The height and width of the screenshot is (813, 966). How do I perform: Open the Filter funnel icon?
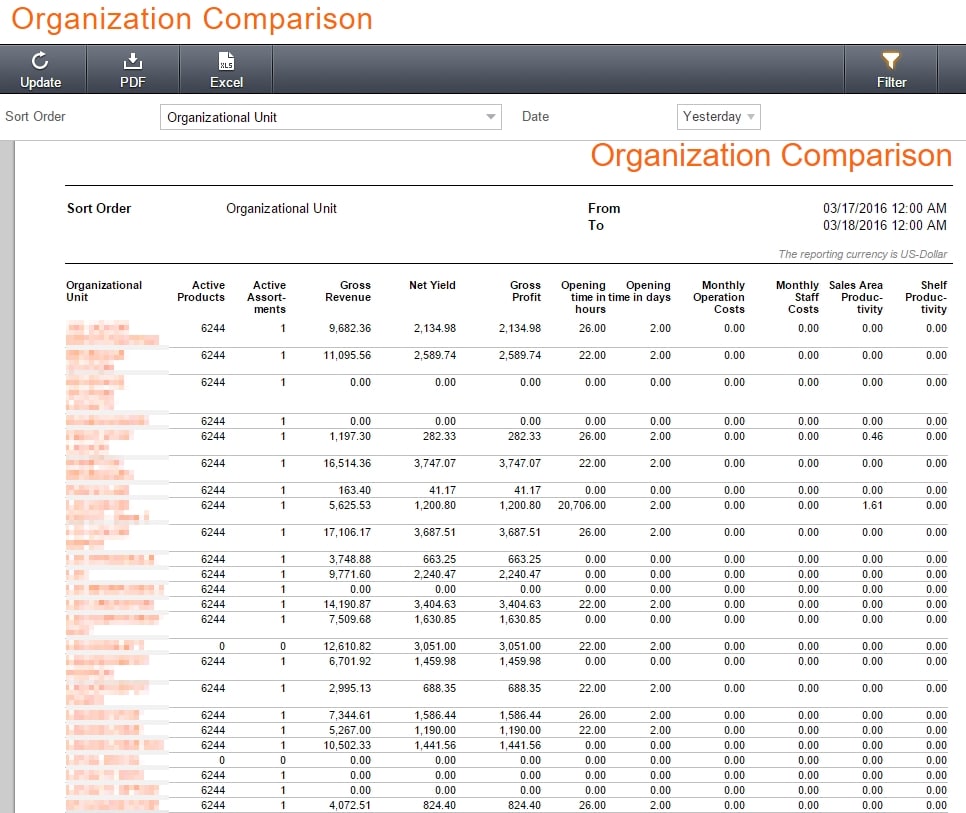pyautogui.click(x=891, y=60)
